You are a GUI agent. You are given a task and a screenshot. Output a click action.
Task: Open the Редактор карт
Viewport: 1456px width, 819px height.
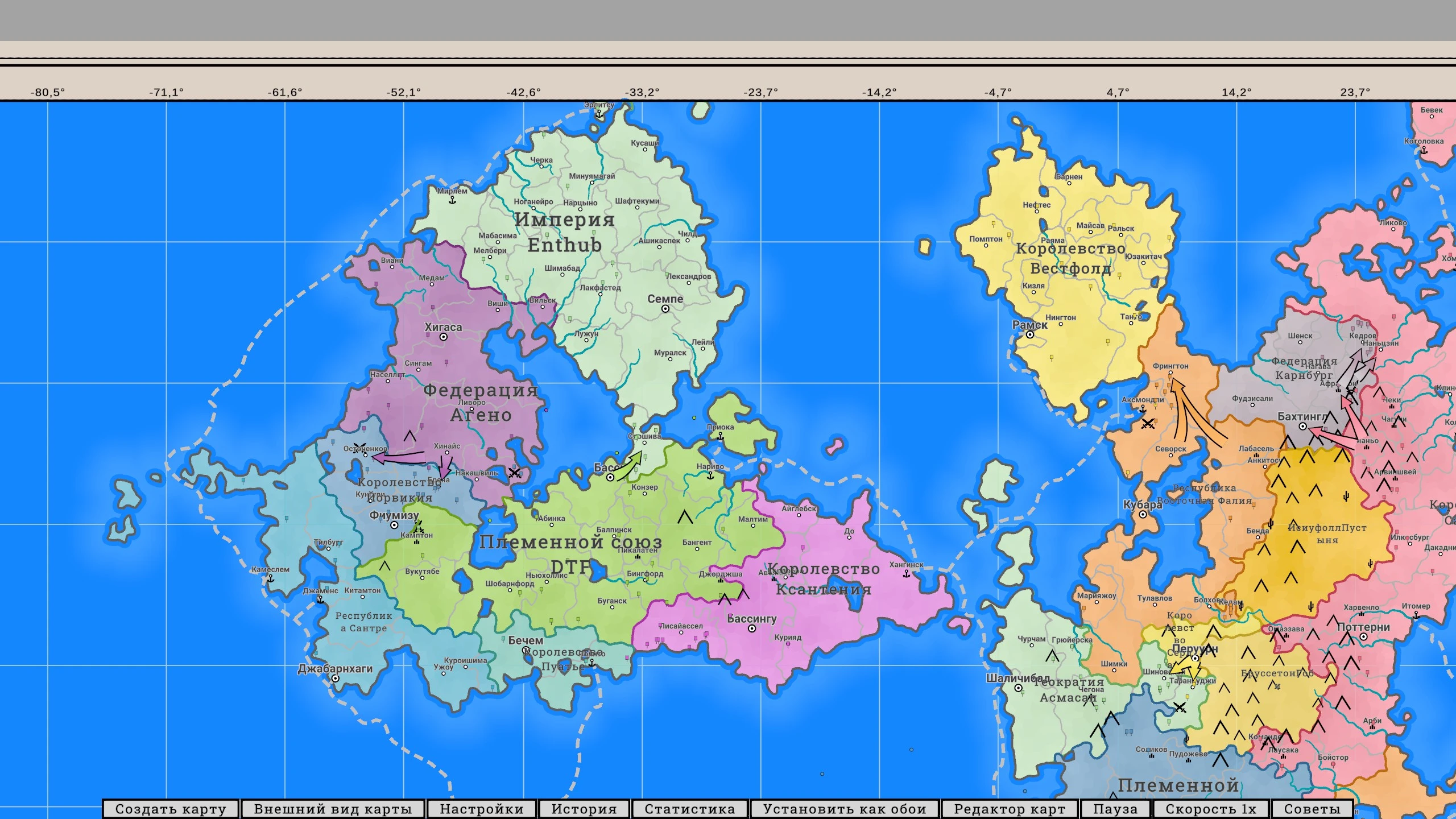click(x=1009, y=809)
